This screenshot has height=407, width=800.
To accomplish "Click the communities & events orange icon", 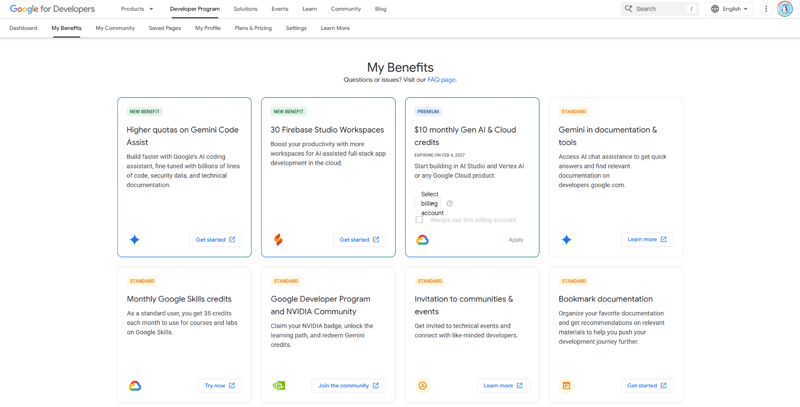I will (422, 386).
